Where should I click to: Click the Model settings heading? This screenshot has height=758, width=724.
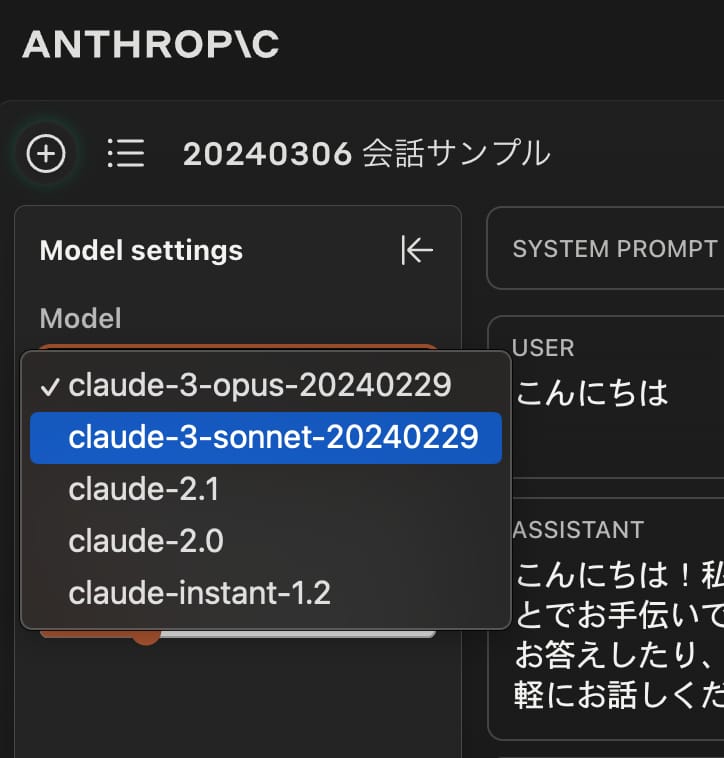141,250
